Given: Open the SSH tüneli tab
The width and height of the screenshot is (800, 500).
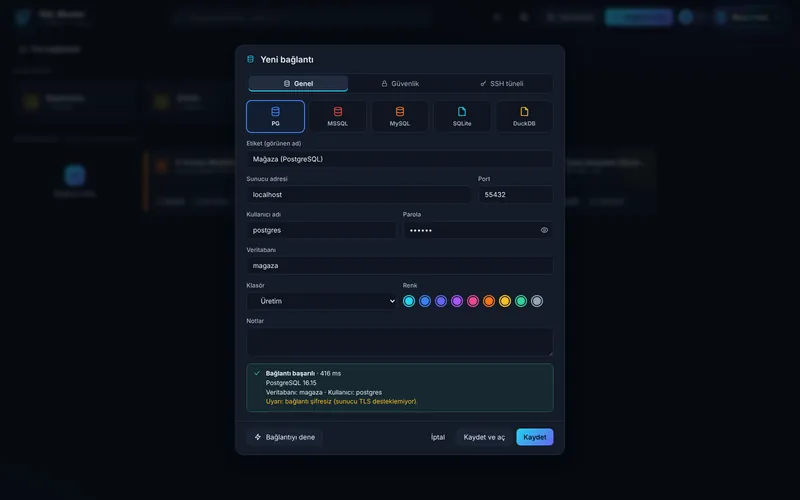Looking at the screenshot, I should coord(502,83).
